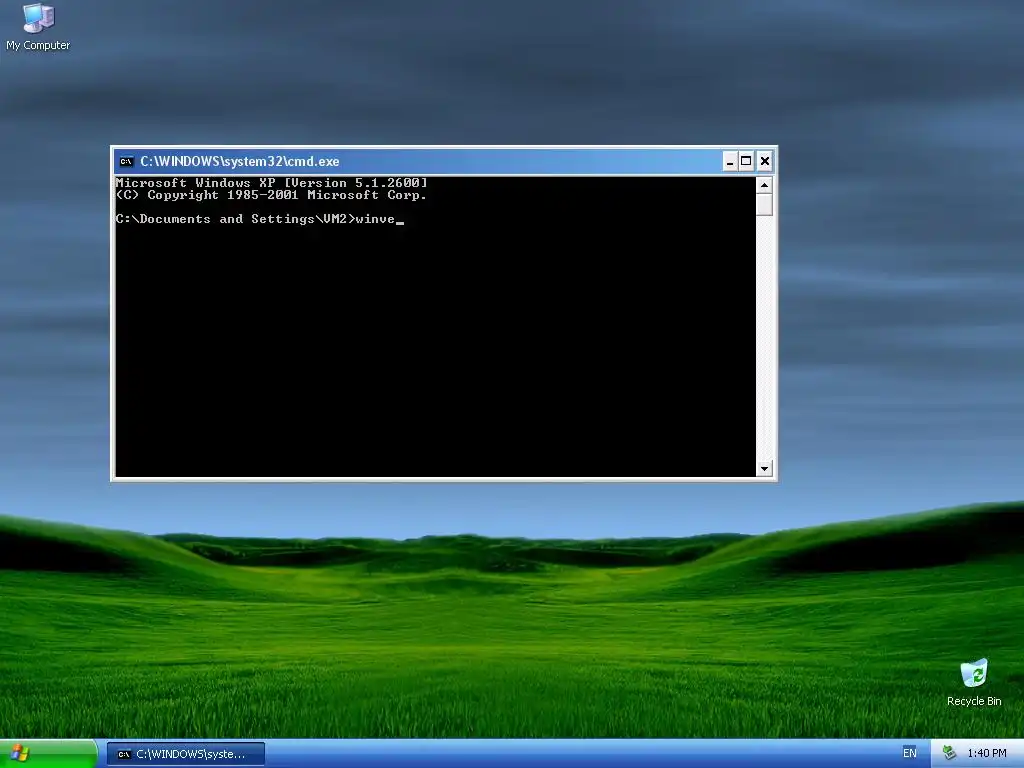Click the command prompt line with 'winve'
This screenshot has width=1024, height=768.
point(260,219)
